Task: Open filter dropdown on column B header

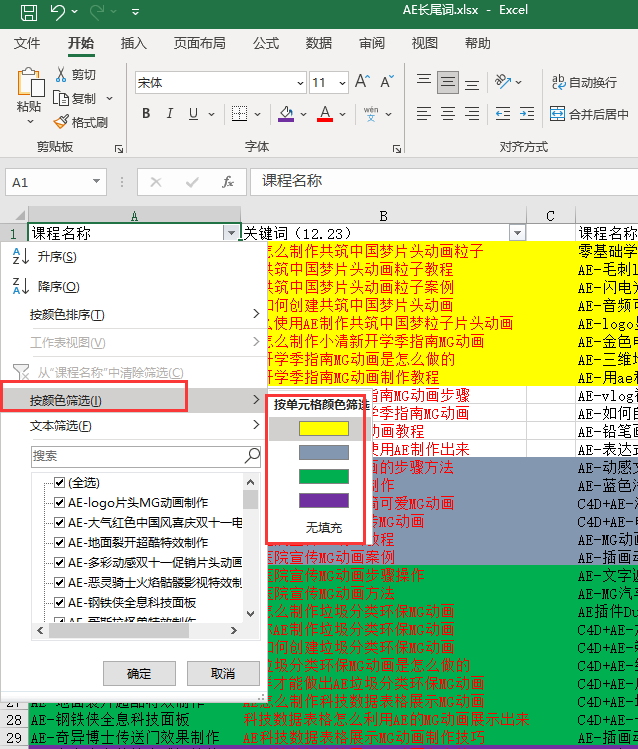Action: pyautogui.click(x=517, y=233)
